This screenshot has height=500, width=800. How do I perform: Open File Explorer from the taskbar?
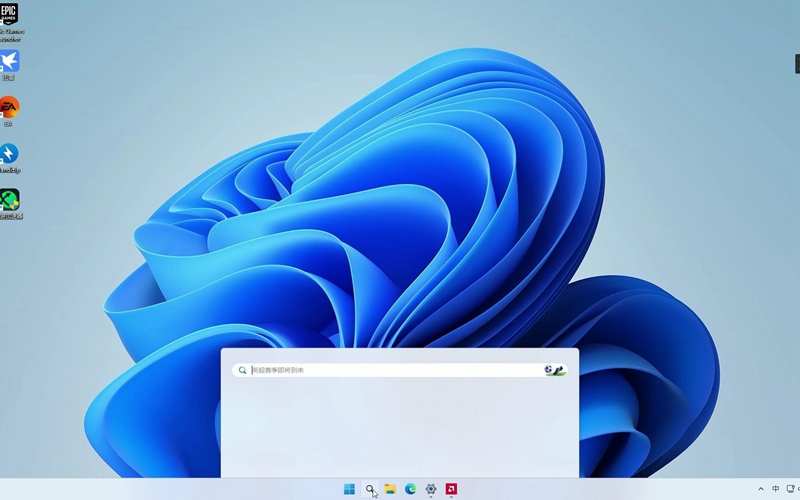[390, 489]
